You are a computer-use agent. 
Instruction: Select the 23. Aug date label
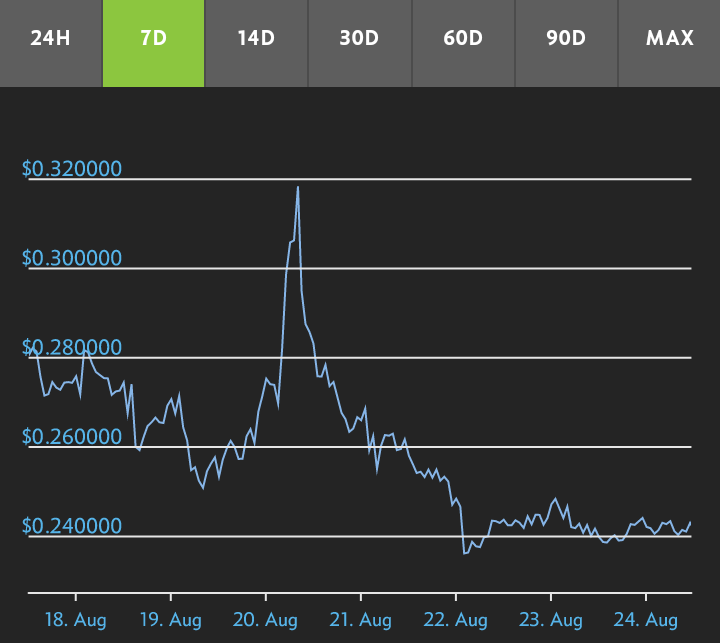click(x=551, y=620)
